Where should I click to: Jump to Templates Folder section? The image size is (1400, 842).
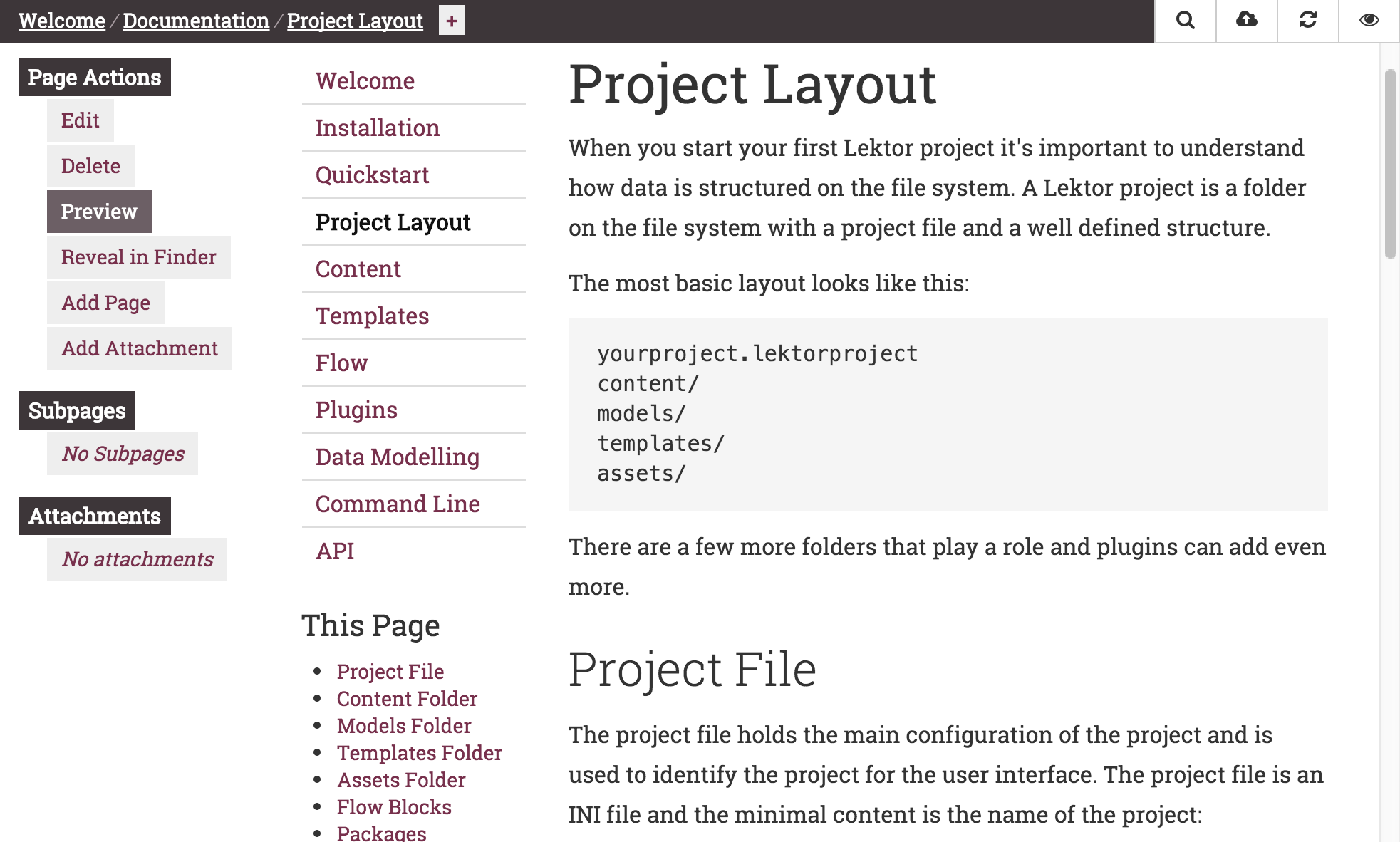[x=420, y=753]
